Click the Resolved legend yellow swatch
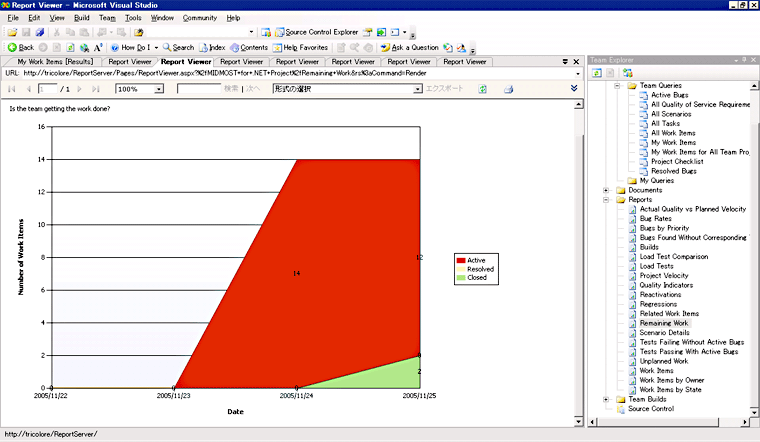 461,269
